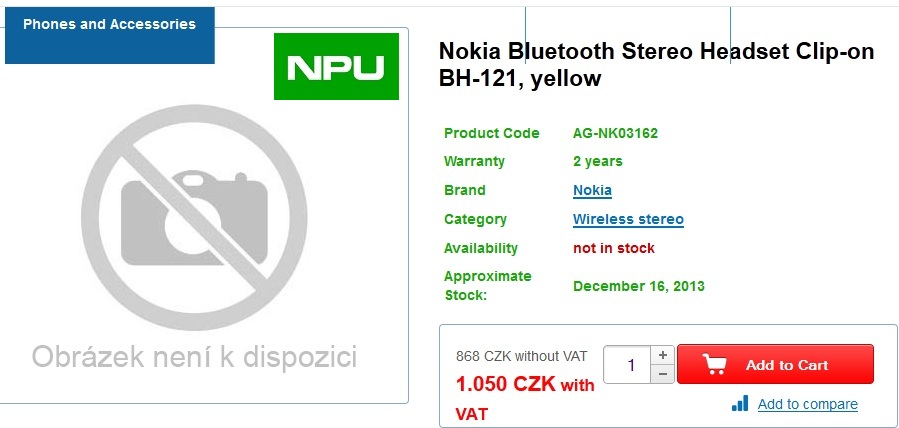Click the December 16, 2013 stock date
Screen dimensions: 899x428
[639, 286]
